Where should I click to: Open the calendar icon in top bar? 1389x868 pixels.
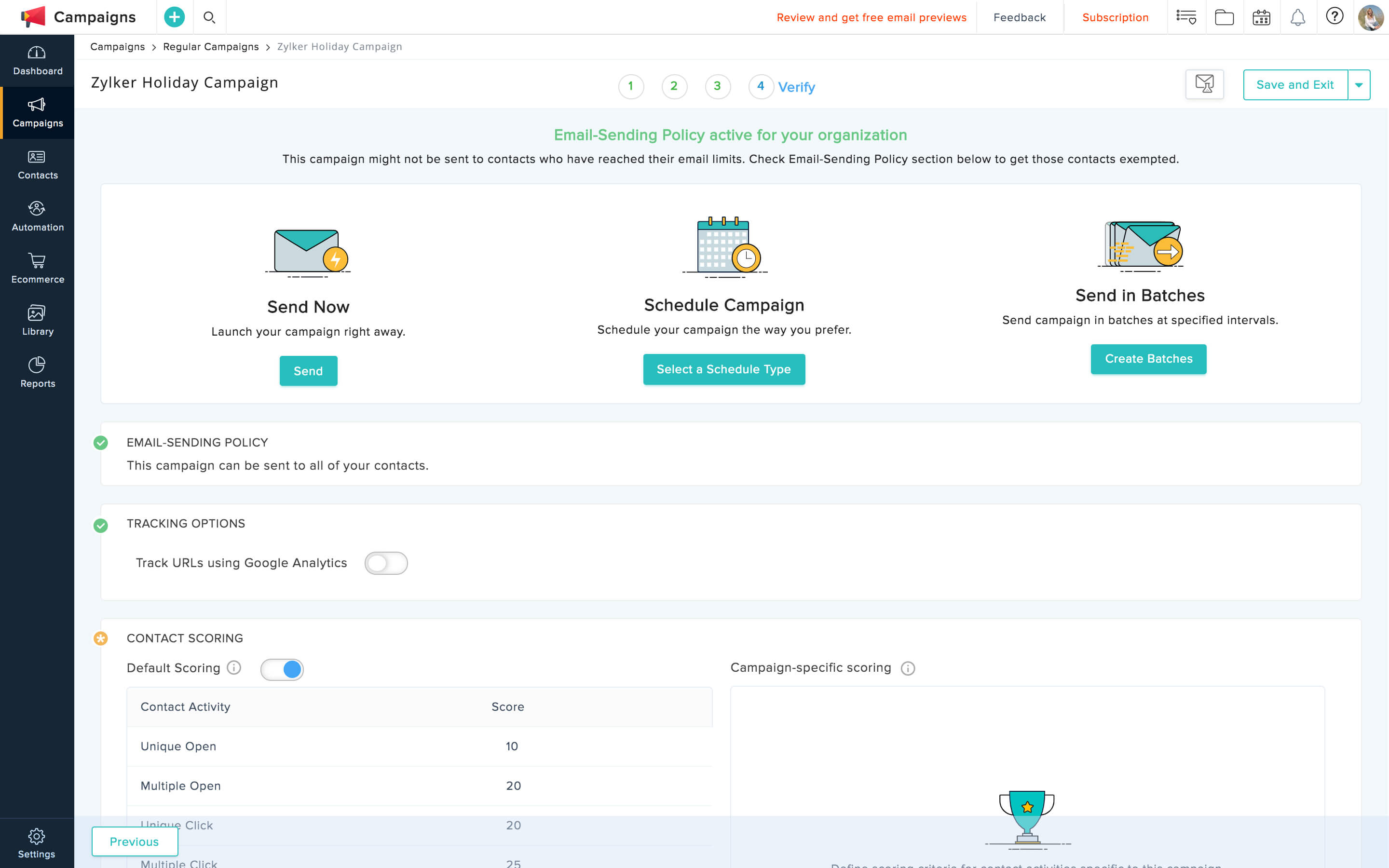coord(1261,17)
